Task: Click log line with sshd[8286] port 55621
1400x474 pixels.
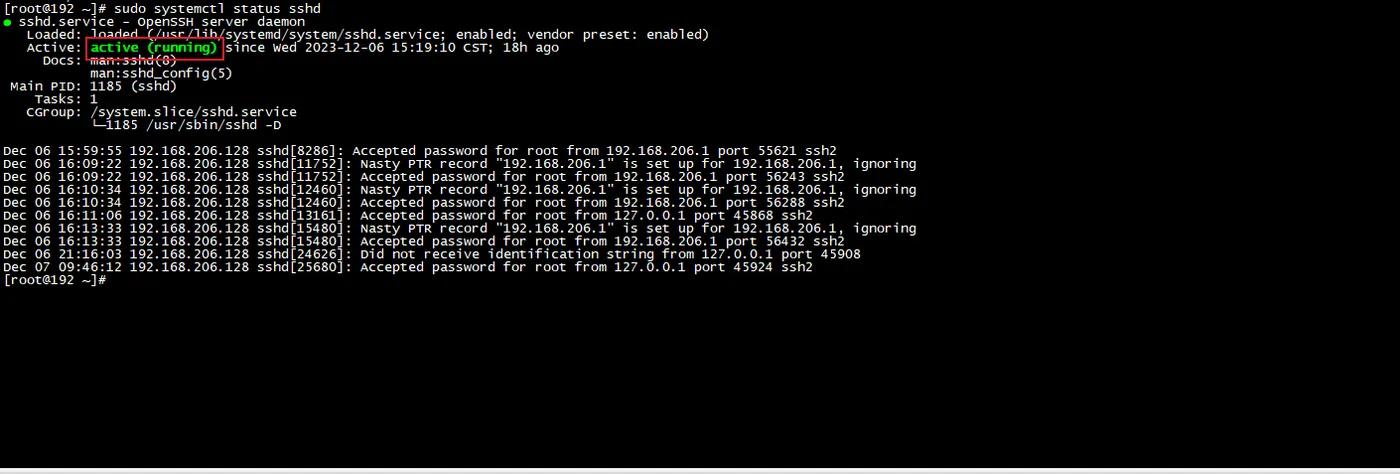Action: pyautogui.click(x=420, y=151)
